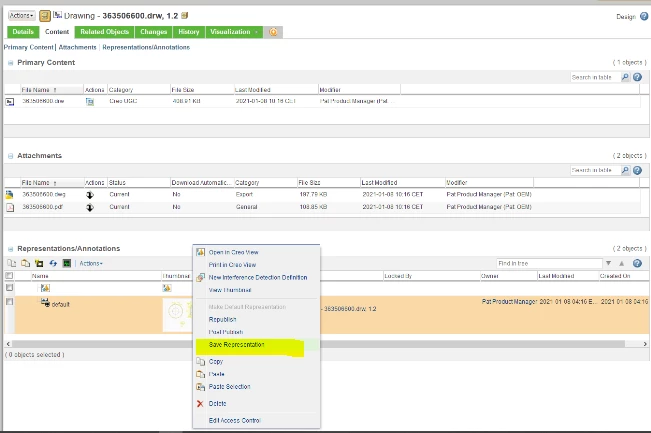Go to the History tab
This screenshot has width=651, height=433.
point(188,32)
